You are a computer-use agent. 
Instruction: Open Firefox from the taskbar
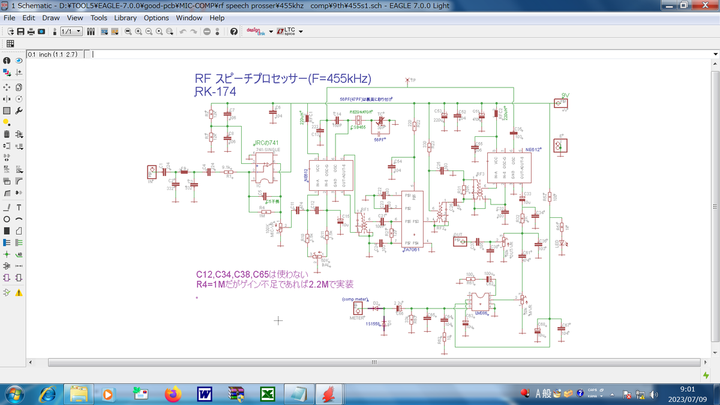[172, 394]
